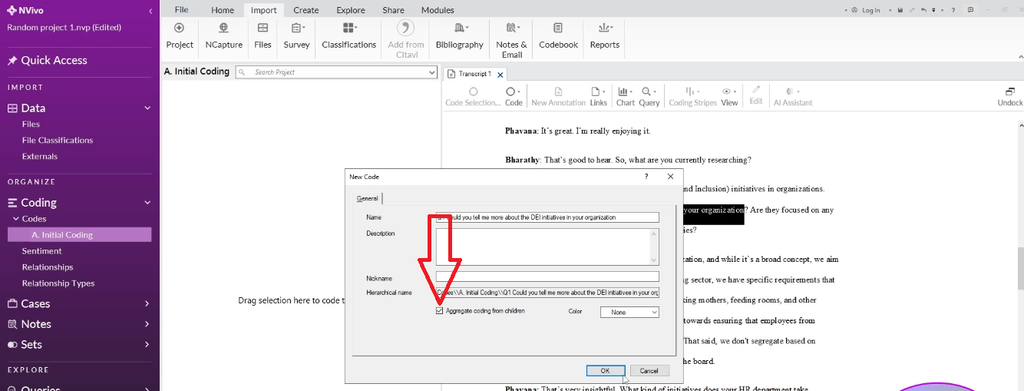Click the Undo arrow in the title bar
Viewport: 1024px width, 391px height.
(923, 10)
